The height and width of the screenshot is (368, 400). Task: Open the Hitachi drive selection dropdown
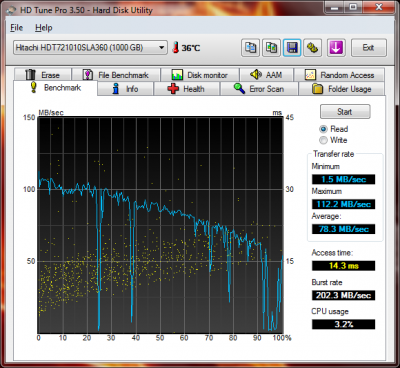click(90, 47)
